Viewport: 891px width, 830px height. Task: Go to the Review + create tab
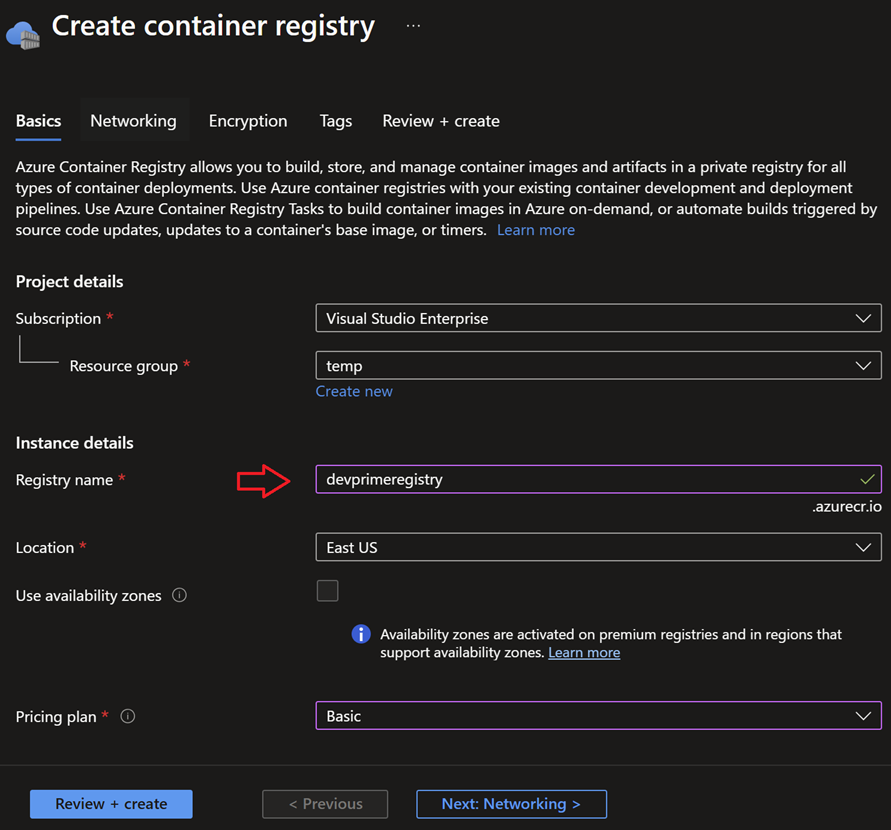click(440, 120)
